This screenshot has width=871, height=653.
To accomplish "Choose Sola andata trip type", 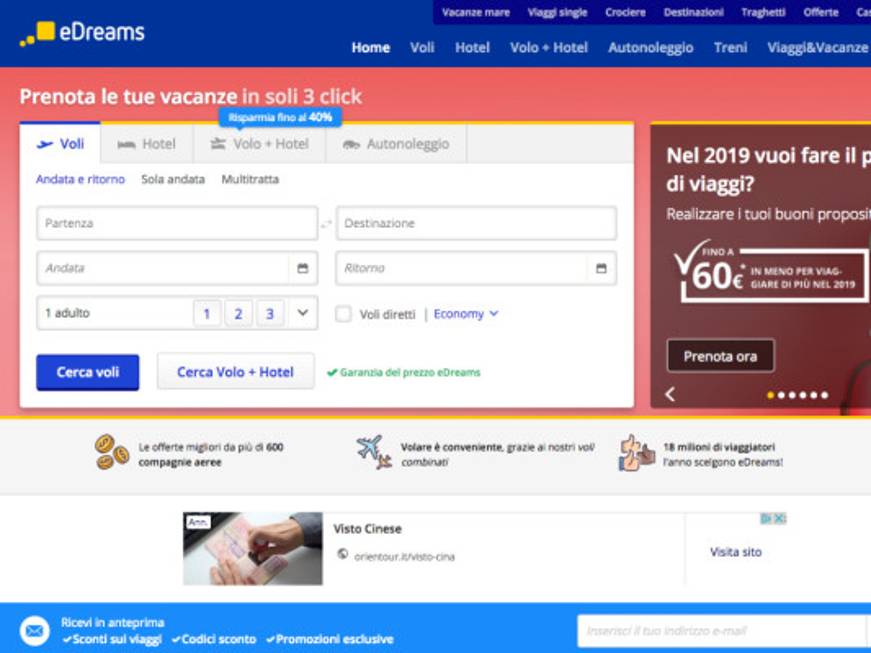I will [x=173, y=179].
